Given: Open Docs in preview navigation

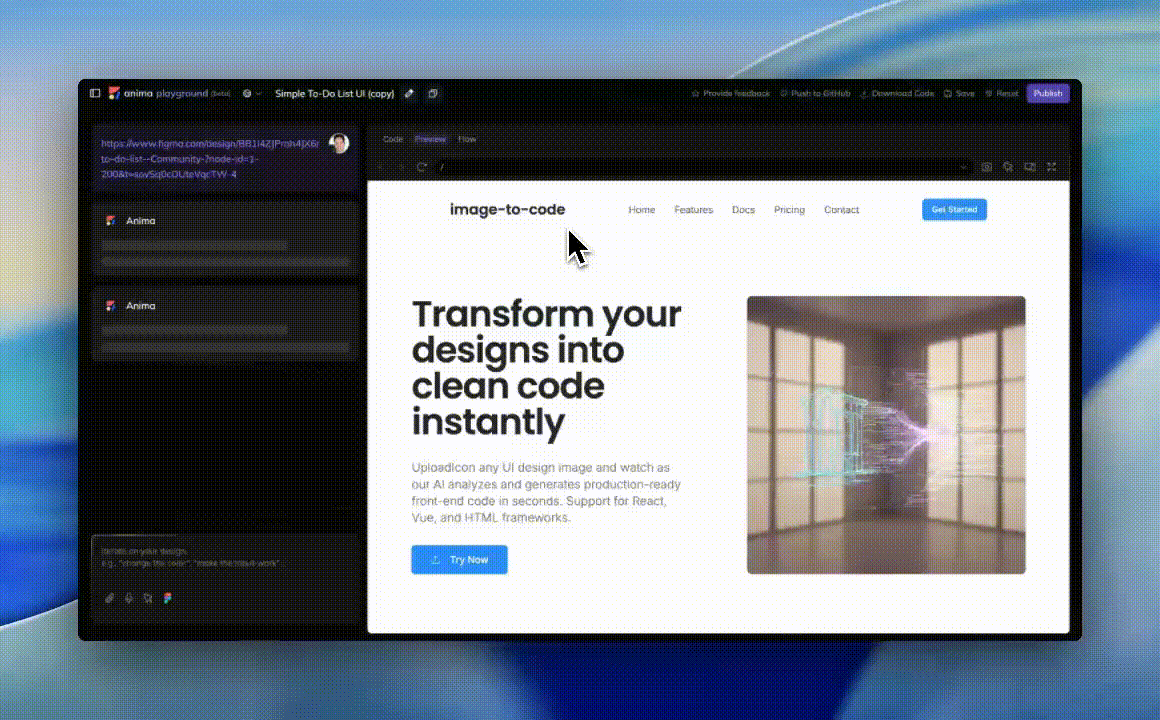Looking at the screenshot, I should point(743,209).
